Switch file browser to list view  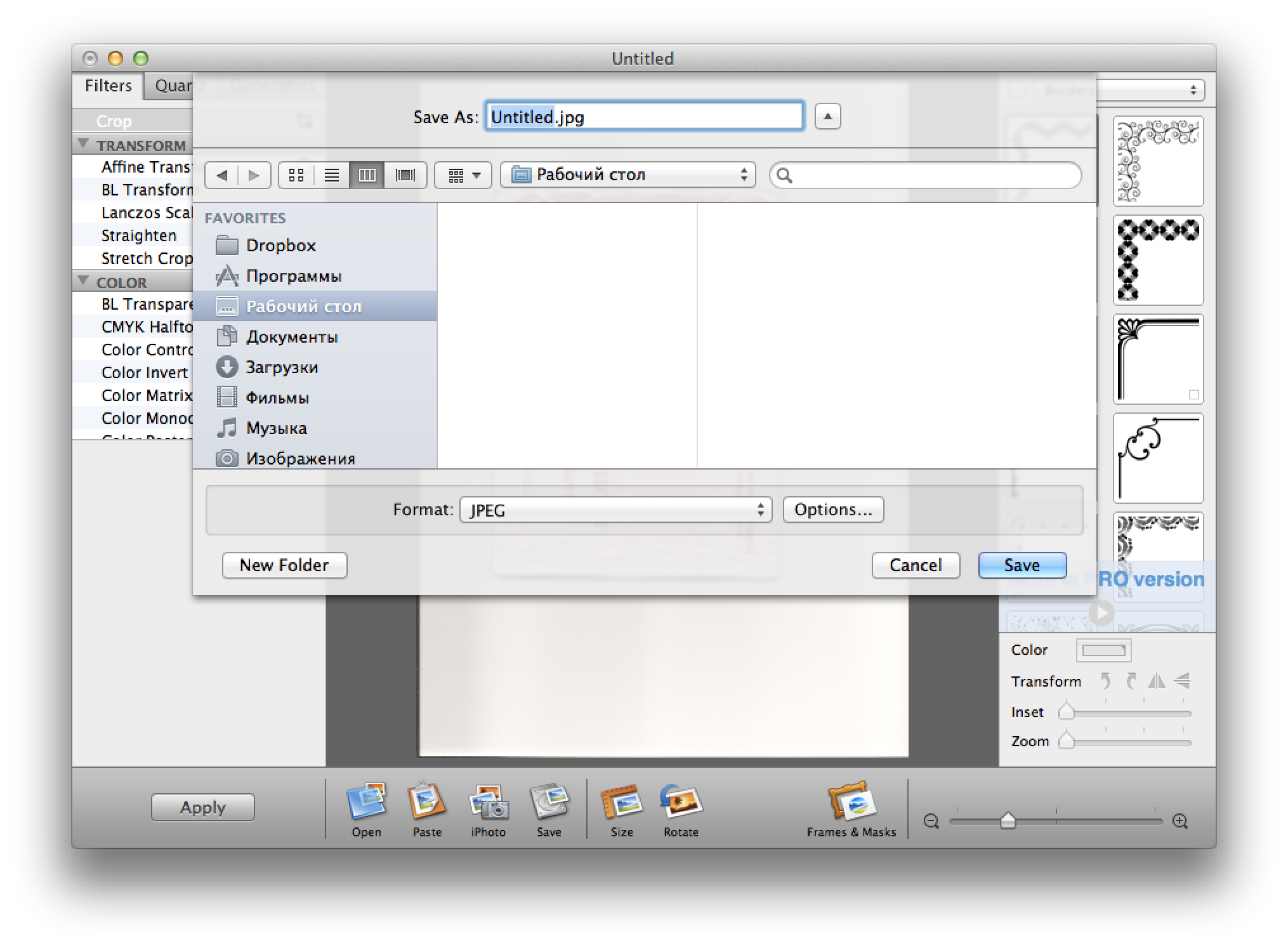pyautogui.click(x=331, y=175)
